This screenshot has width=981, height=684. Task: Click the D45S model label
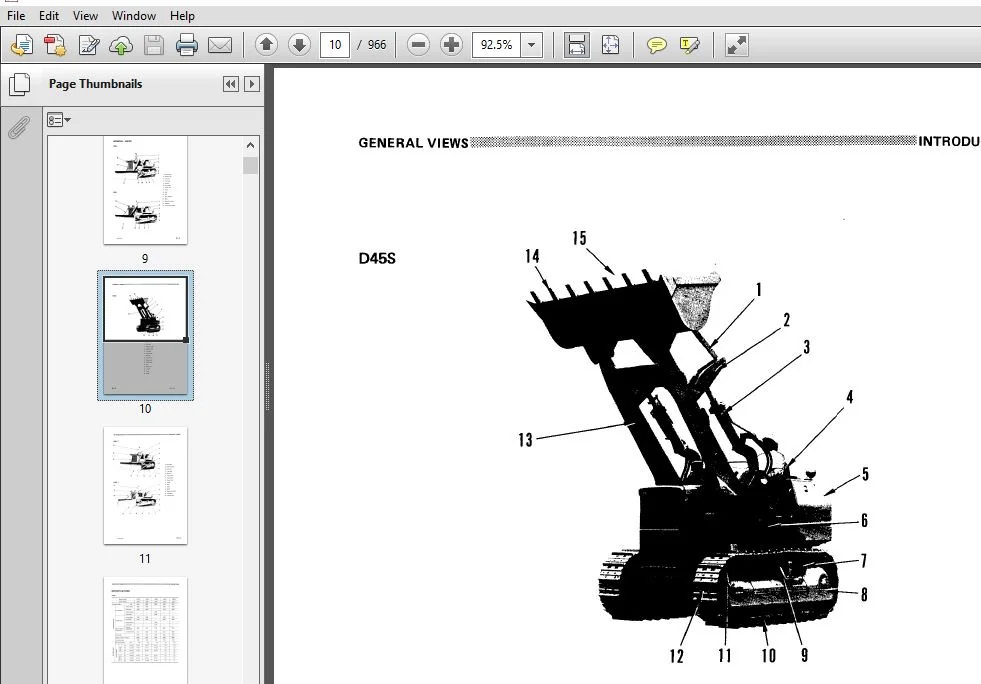coord(377,258)
